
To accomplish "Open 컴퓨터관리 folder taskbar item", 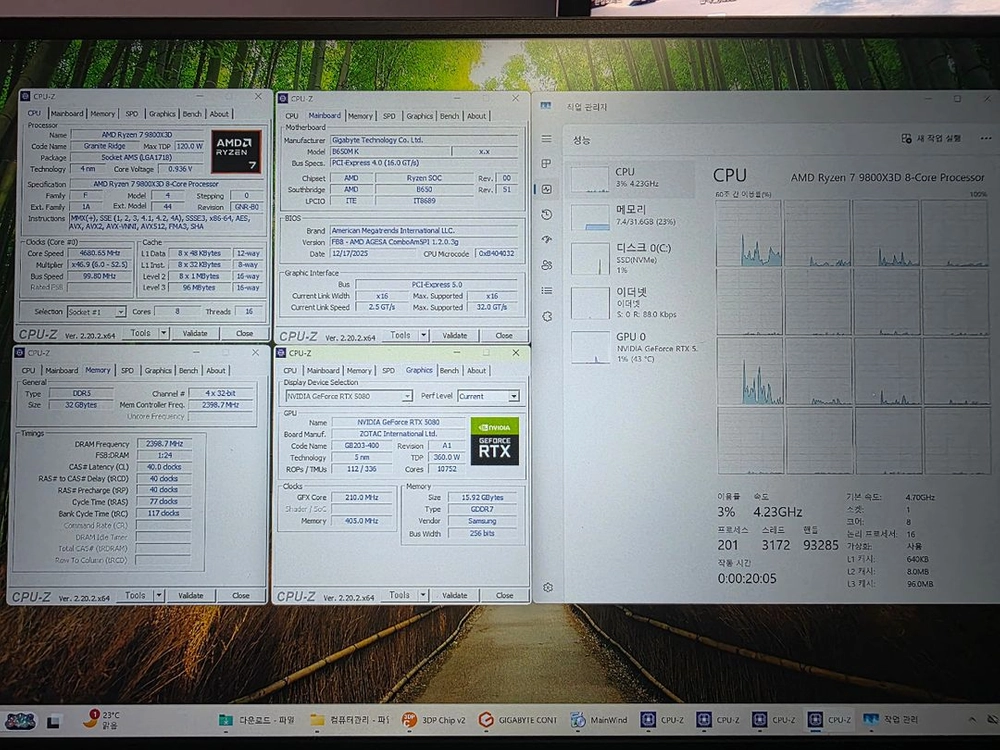I will (349, 720).
